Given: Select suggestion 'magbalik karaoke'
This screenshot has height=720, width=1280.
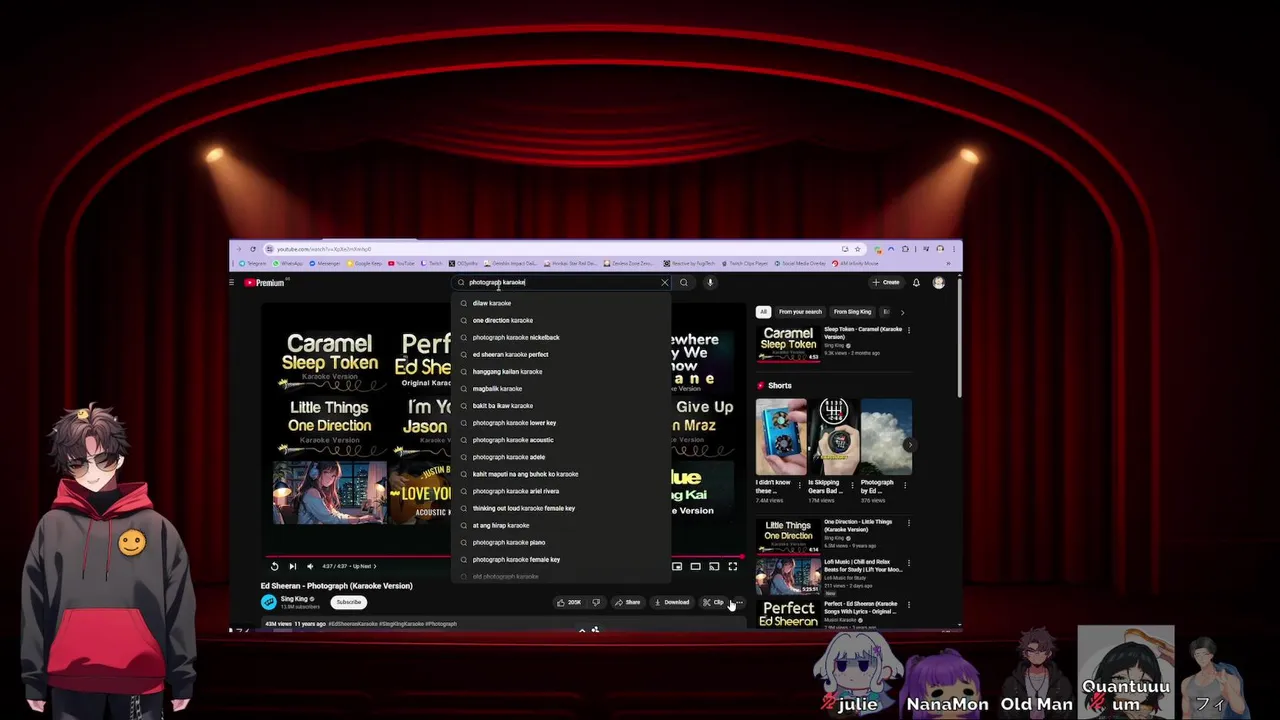Looking at the screenshot, I should click(x=560, y=388).
